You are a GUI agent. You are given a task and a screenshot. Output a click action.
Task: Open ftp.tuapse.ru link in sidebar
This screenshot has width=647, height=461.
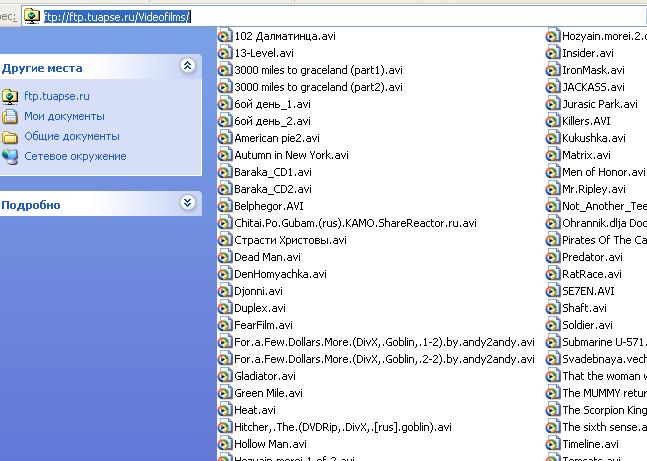[x=57, y=96]
